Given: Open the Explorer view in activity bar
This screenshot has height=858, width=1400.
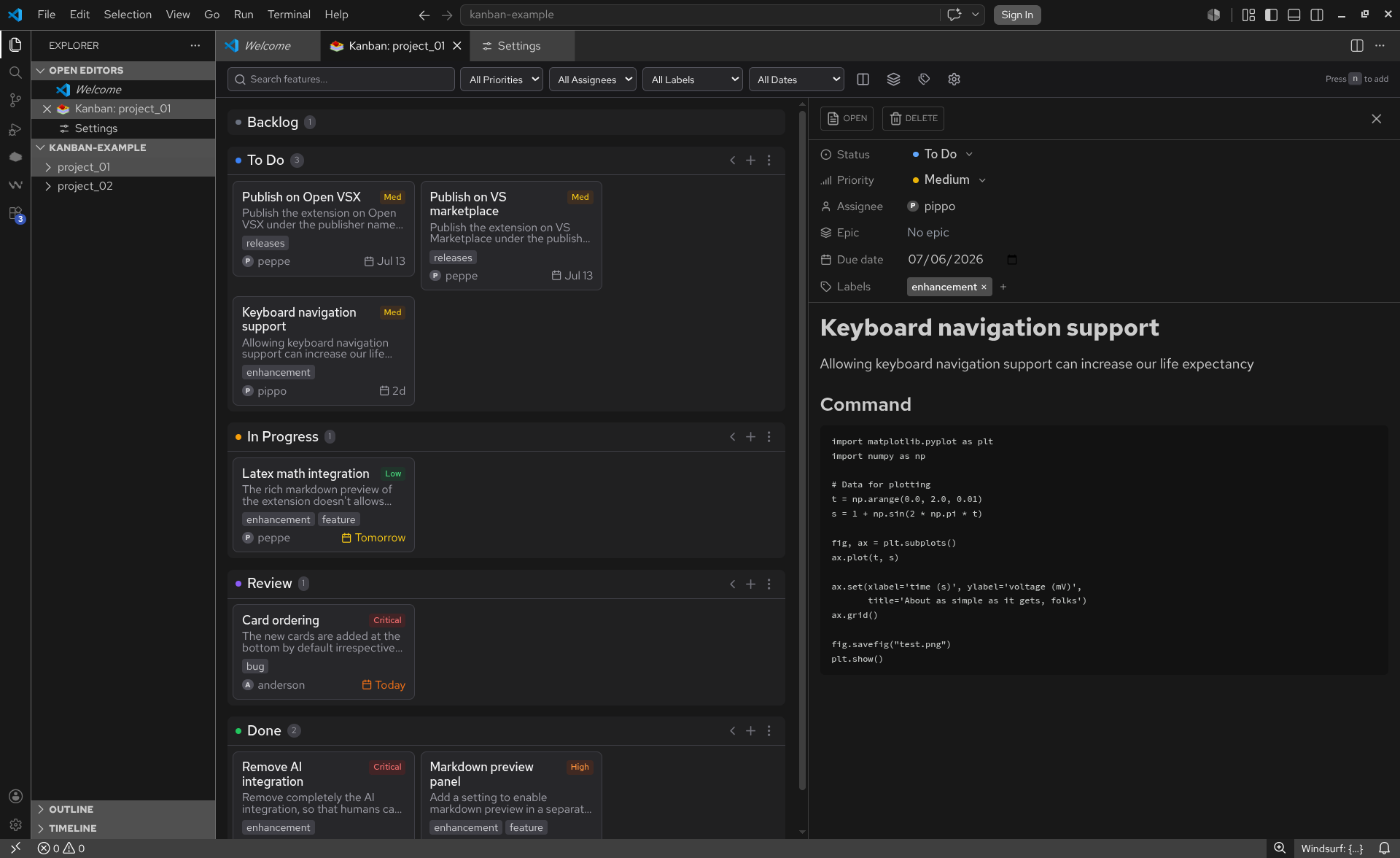Looking at the screenshot, I should [15, 45].
